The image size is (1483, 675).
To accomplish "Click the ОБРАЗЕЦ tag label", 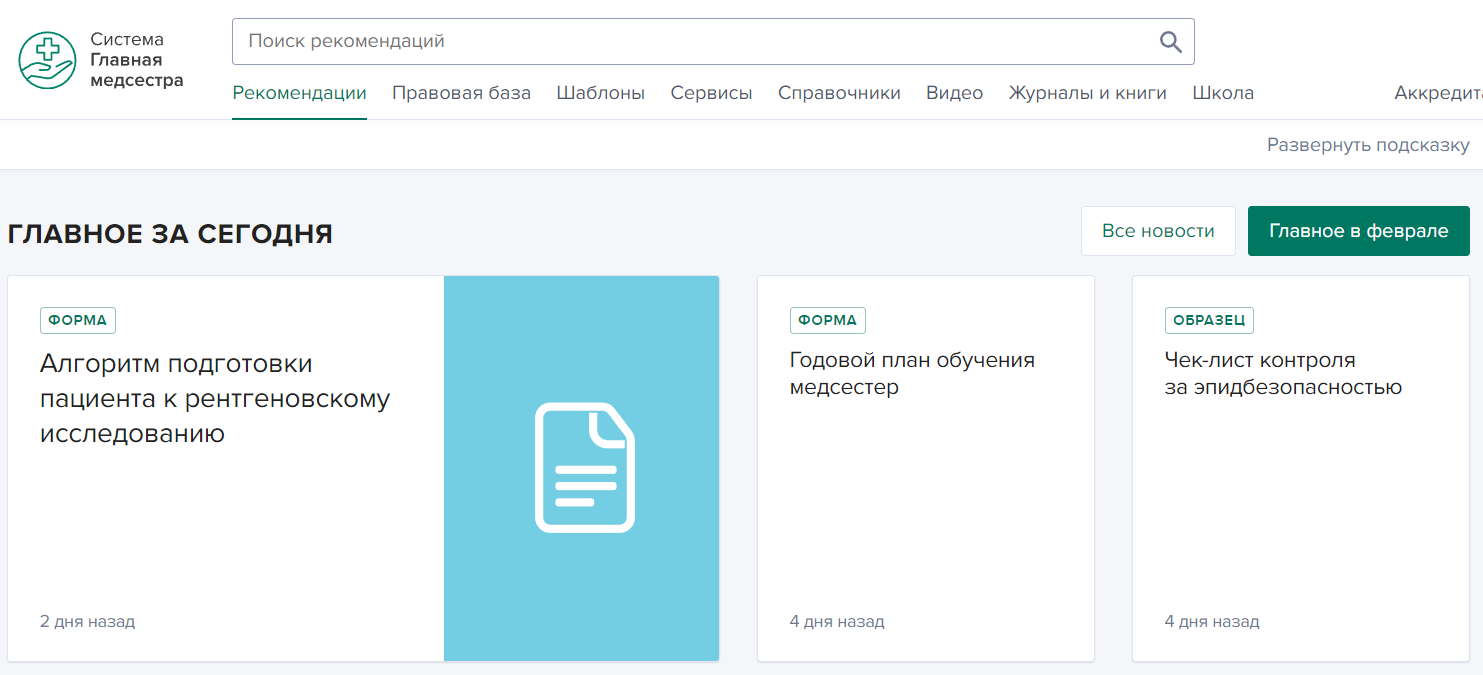I will [x=1208, y=320].
